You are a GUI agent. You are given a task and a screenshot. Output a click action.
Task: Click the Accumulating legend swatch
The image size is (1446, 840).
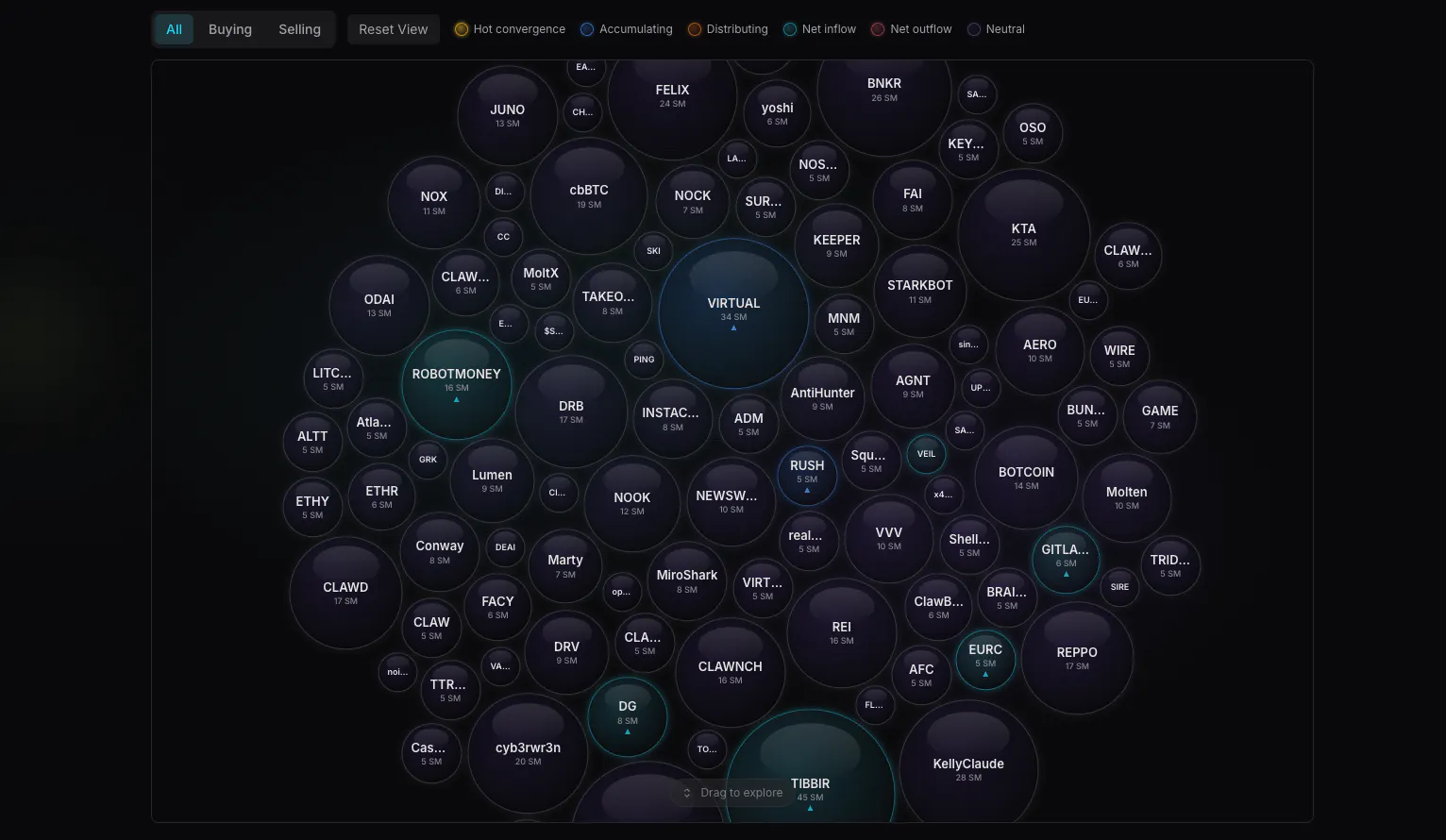tap(587, 29)
